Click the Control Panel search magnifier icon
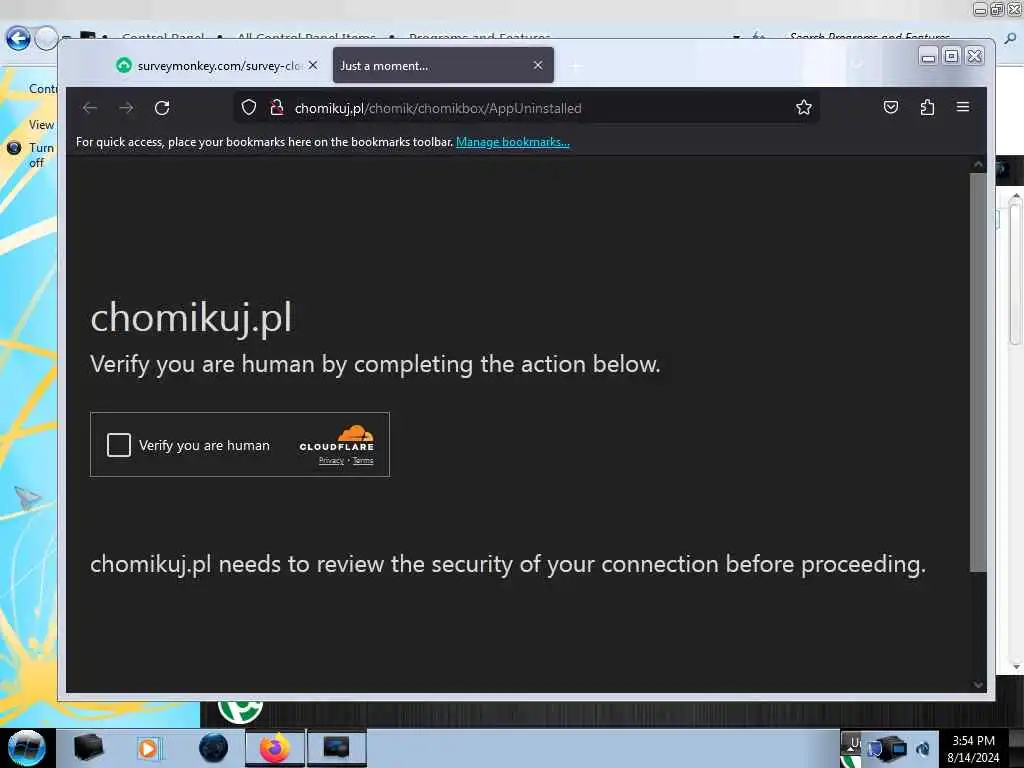The image size is (1024, 768). tap(1010, 39)
